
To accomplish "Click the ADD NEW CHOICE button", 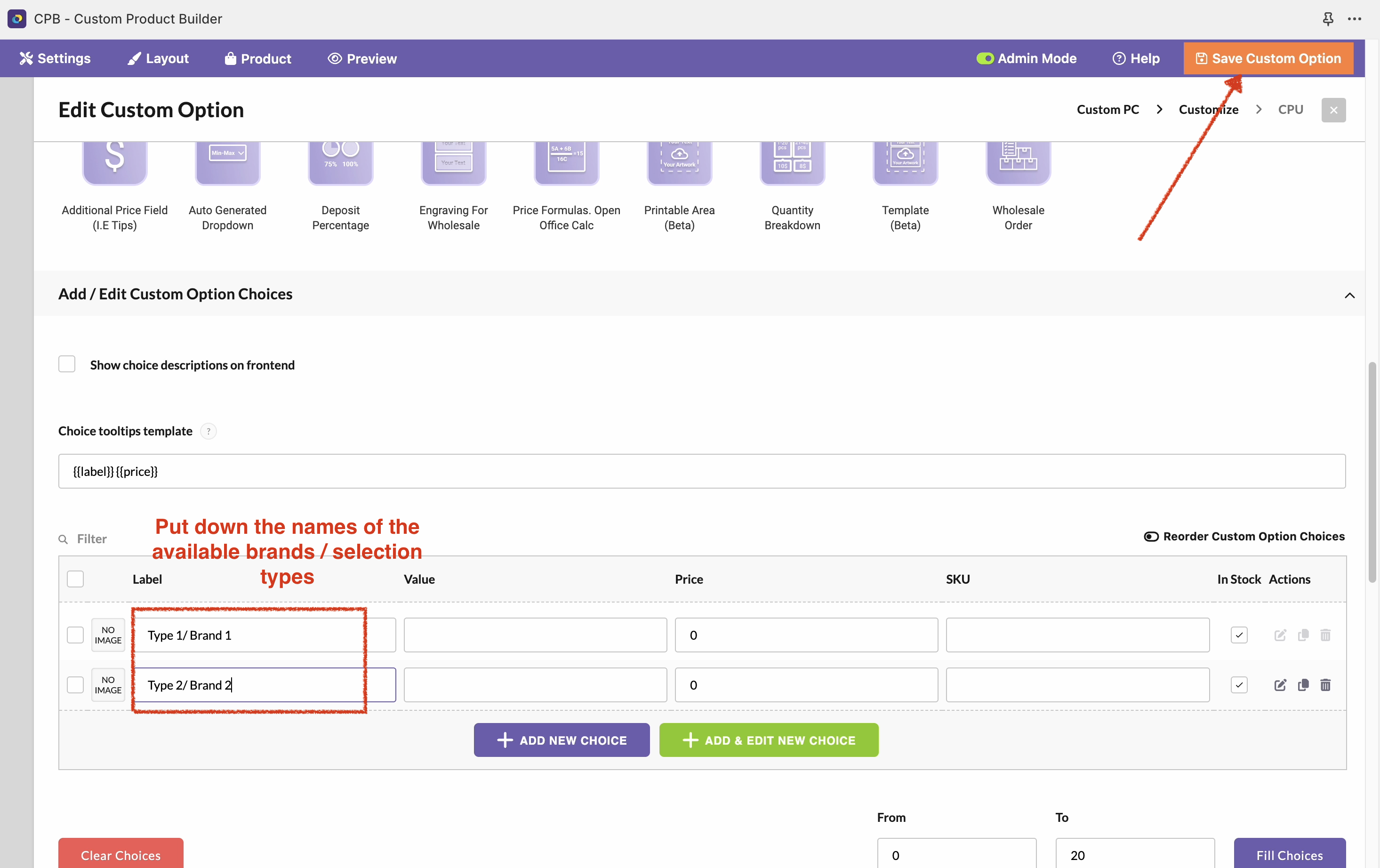I will coord(561,740).
